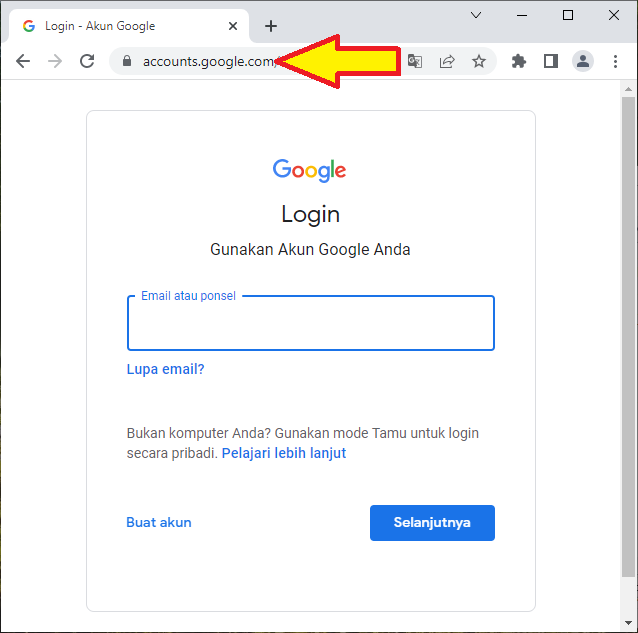Open the profile avatar menu

coord(583,61)
